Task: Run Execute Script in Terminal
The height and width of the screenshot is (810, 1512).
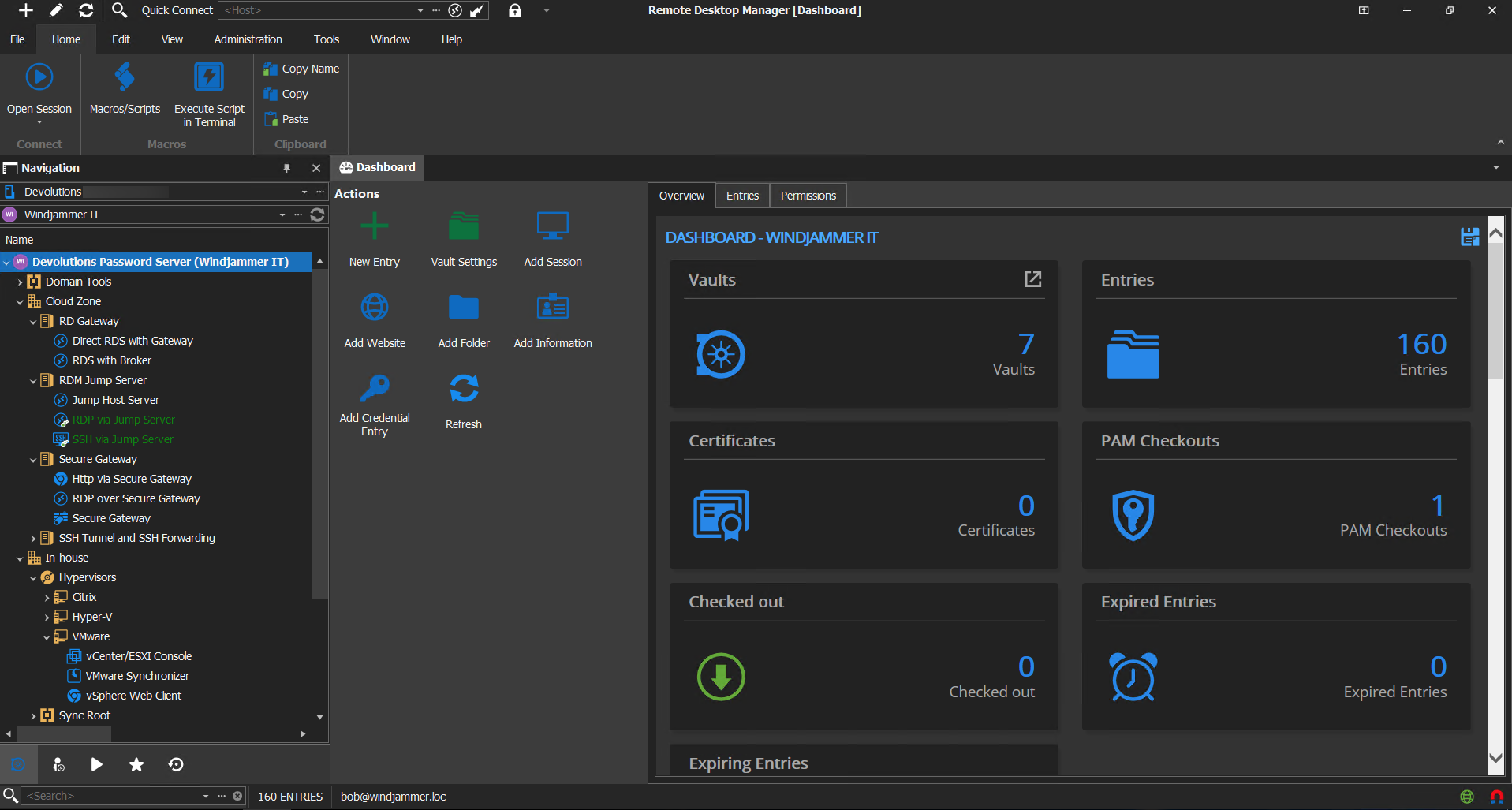Action: [209, 95]
